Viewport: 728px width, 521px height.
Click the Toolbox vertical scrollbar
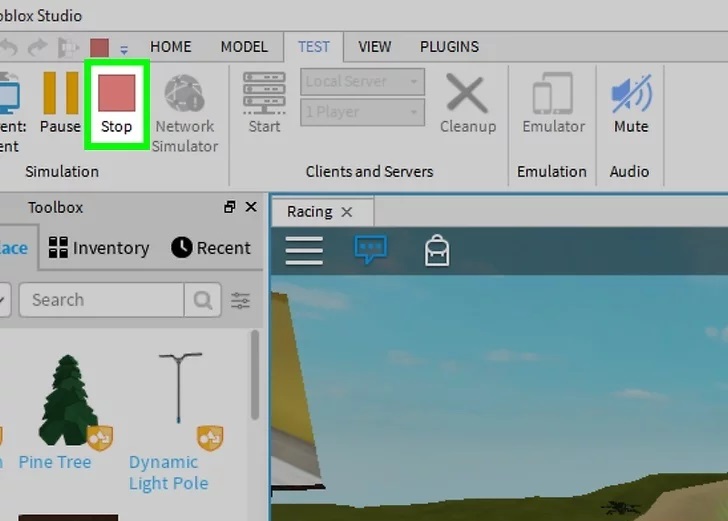(254, 374)
